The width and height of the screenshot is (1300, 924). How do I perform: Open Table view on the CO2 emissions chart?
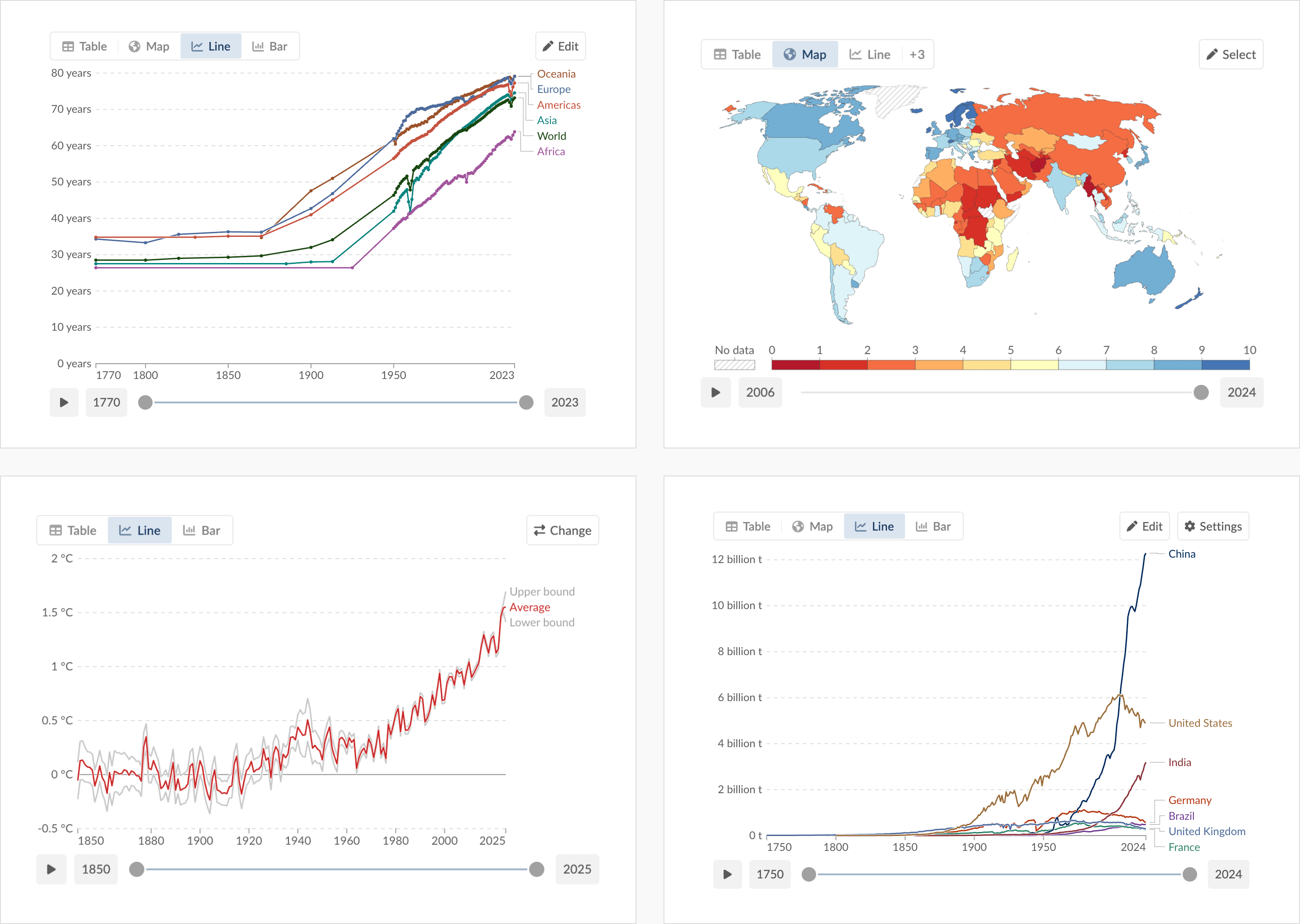click(748, 527)
